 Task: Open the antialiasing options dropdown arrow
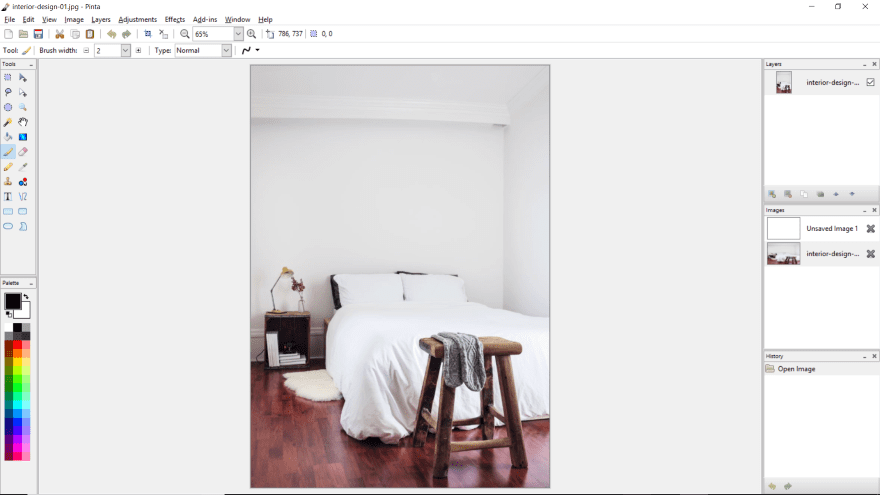[x=258, y=50]
